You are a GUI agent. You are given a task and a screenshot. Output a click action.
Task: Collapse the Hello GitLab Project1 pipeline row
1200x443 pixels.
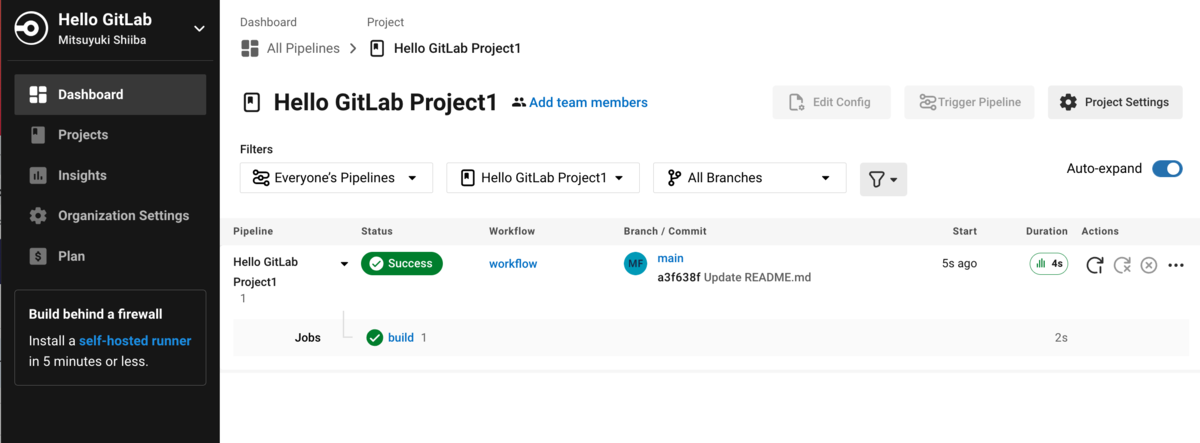(x=344, y=264)
